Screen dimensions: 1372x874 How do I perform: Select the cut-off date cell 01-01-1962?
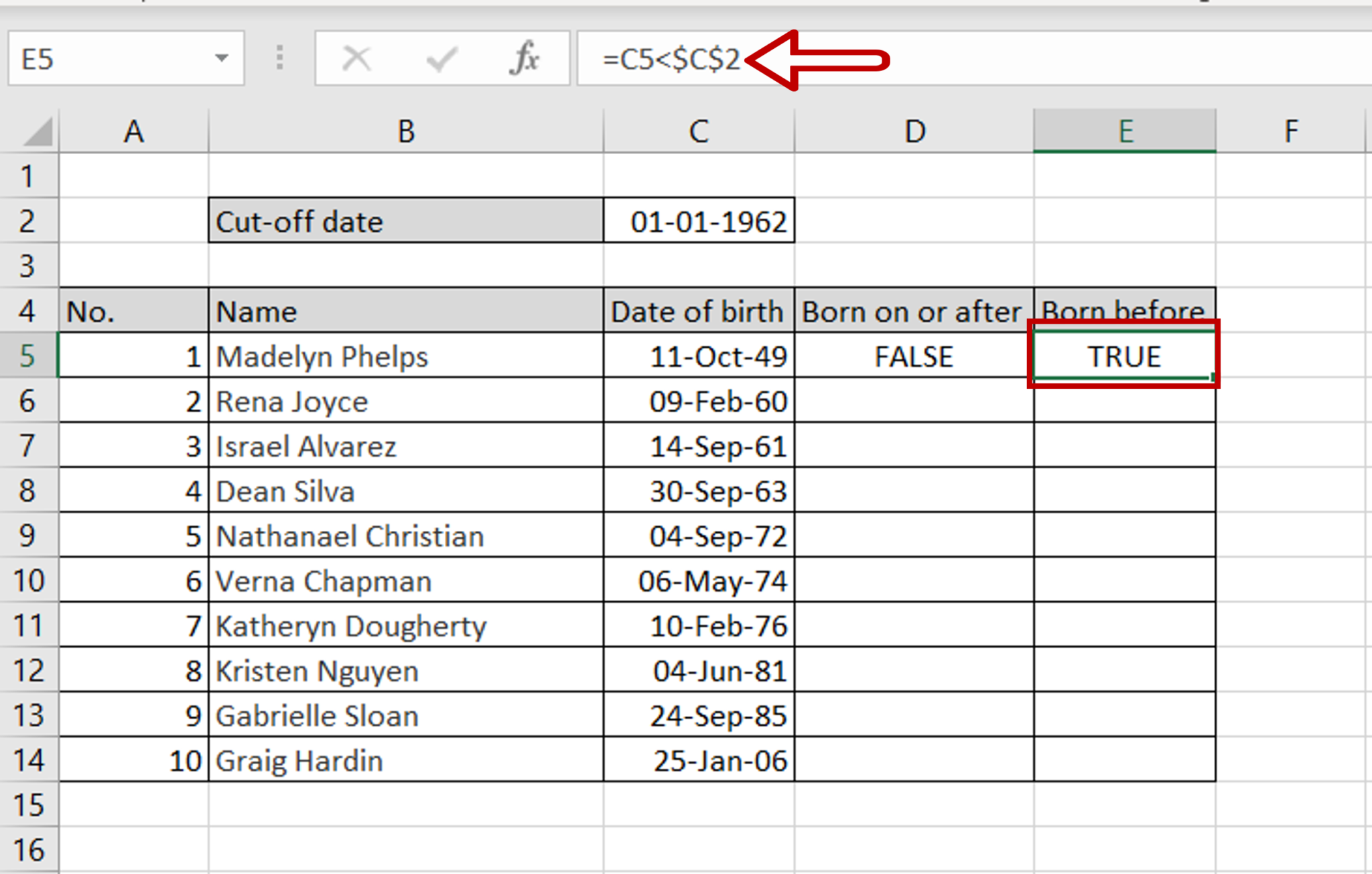(x=698, y=221)
